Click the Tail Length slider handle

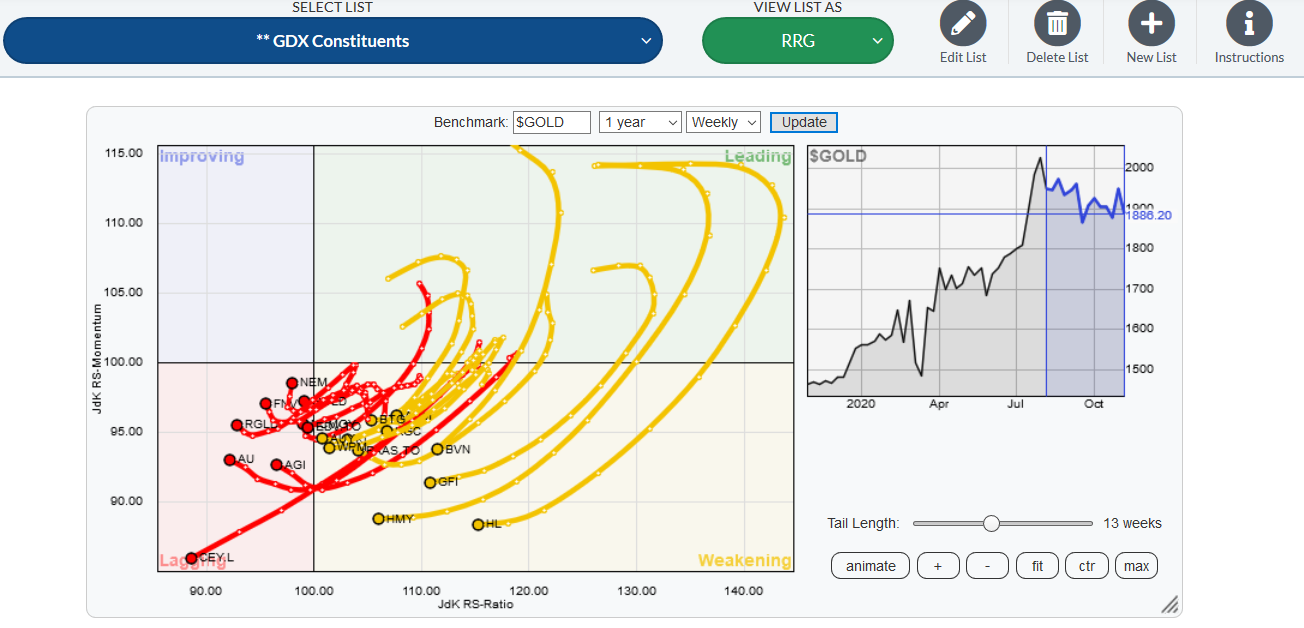991,523
